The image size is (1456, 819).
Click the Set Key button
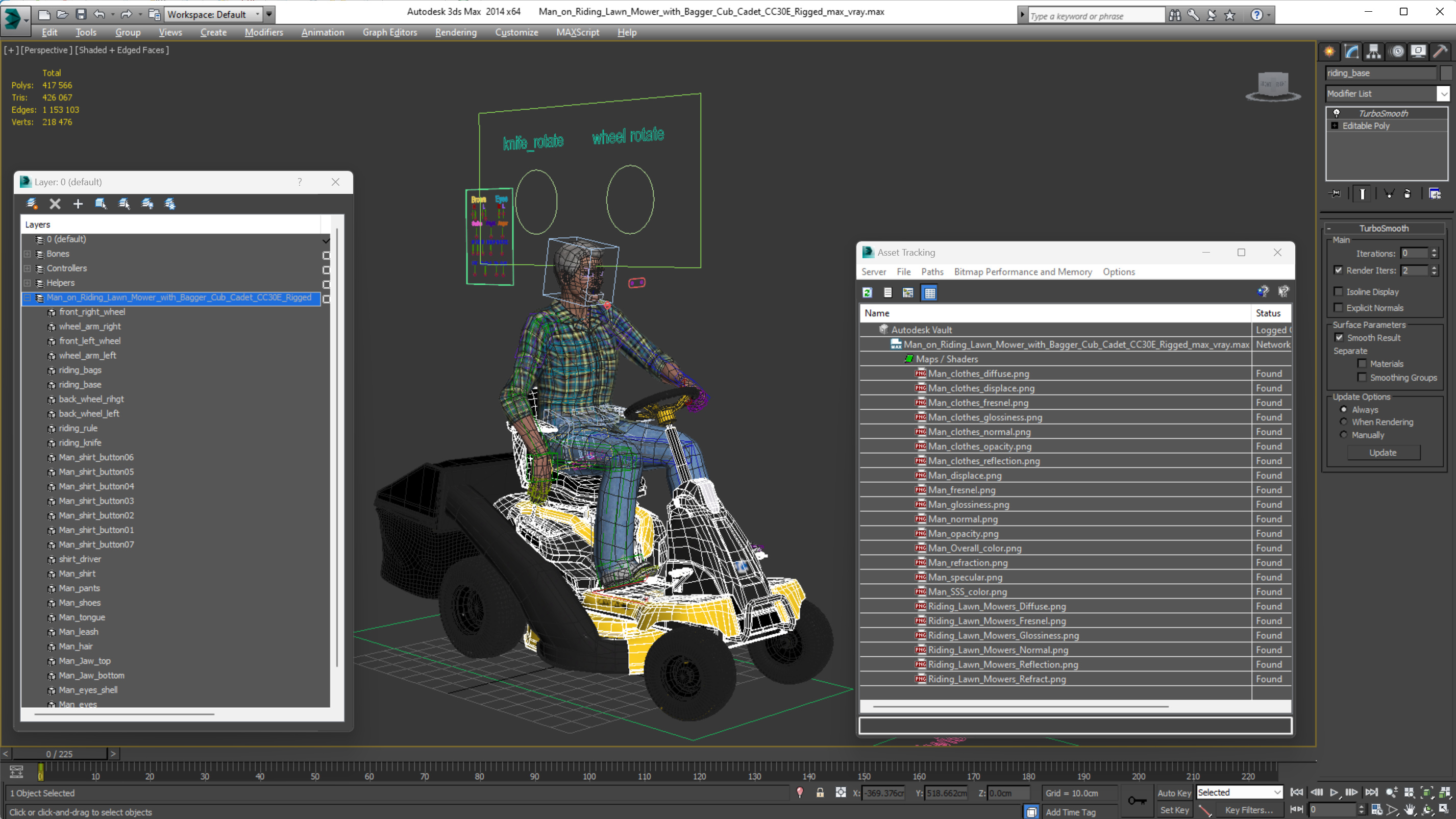1174,810
